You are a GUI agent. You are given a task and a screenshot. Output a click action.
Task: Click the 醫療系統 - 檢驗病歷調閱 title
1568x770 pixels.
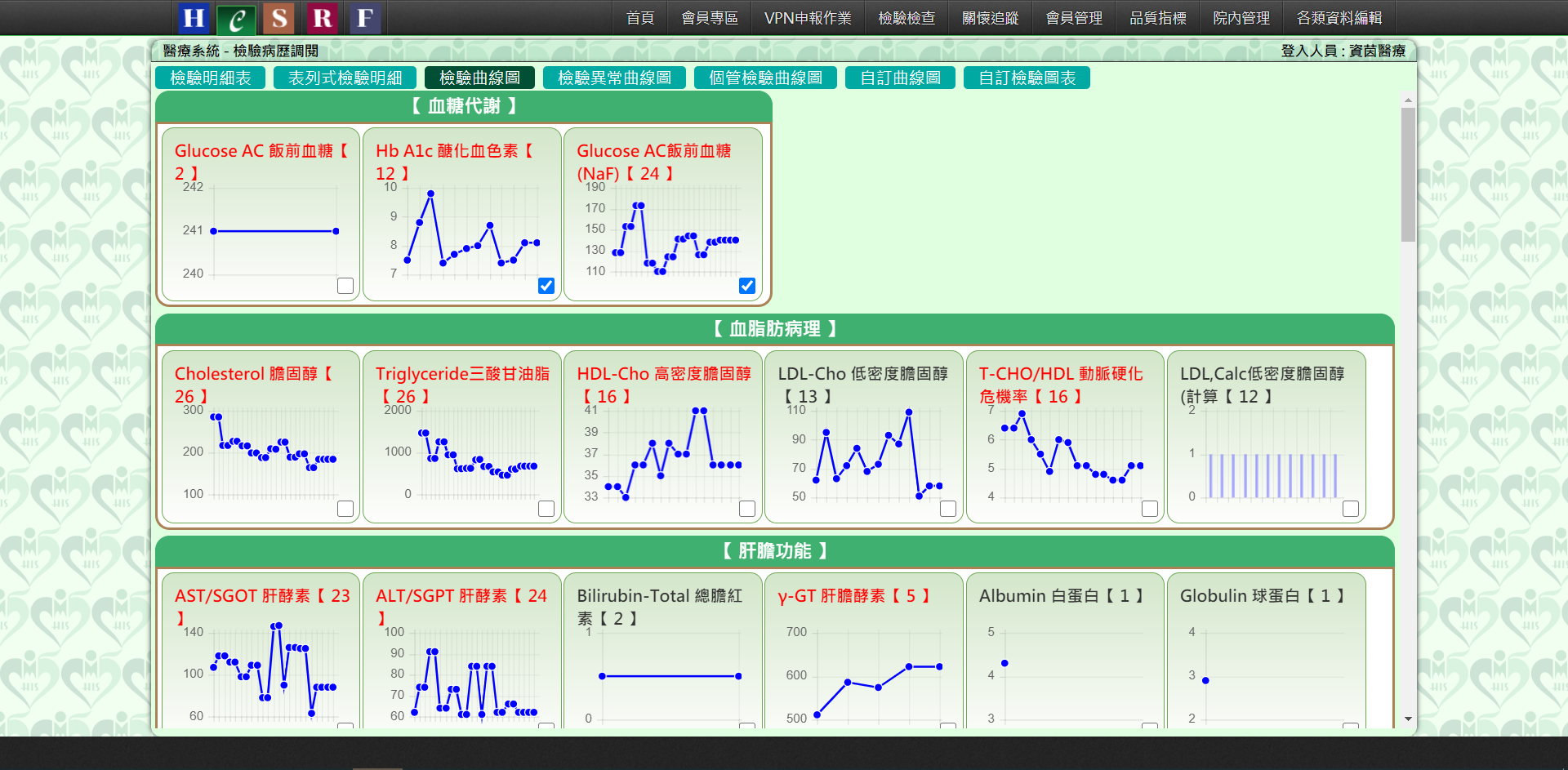pos(241,51)
